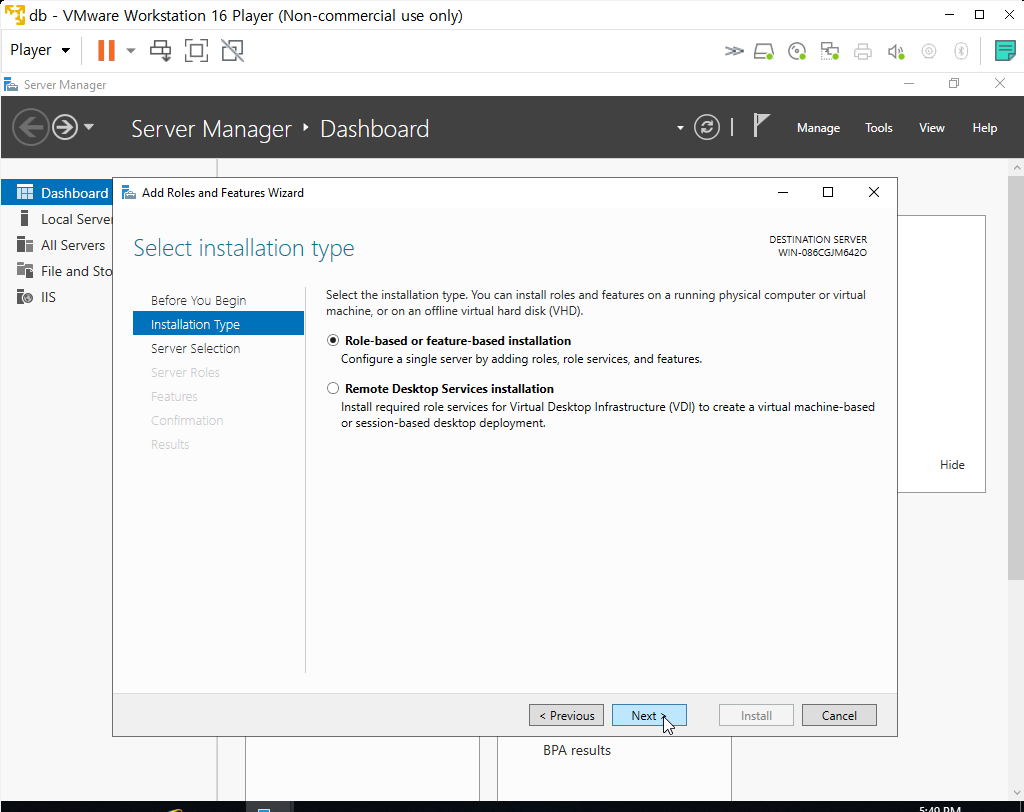The width and height of the screenshot is (1024, 812).
Task: Maximize the Add Roles and Features Wizard
Action: [x=828, y=192]
